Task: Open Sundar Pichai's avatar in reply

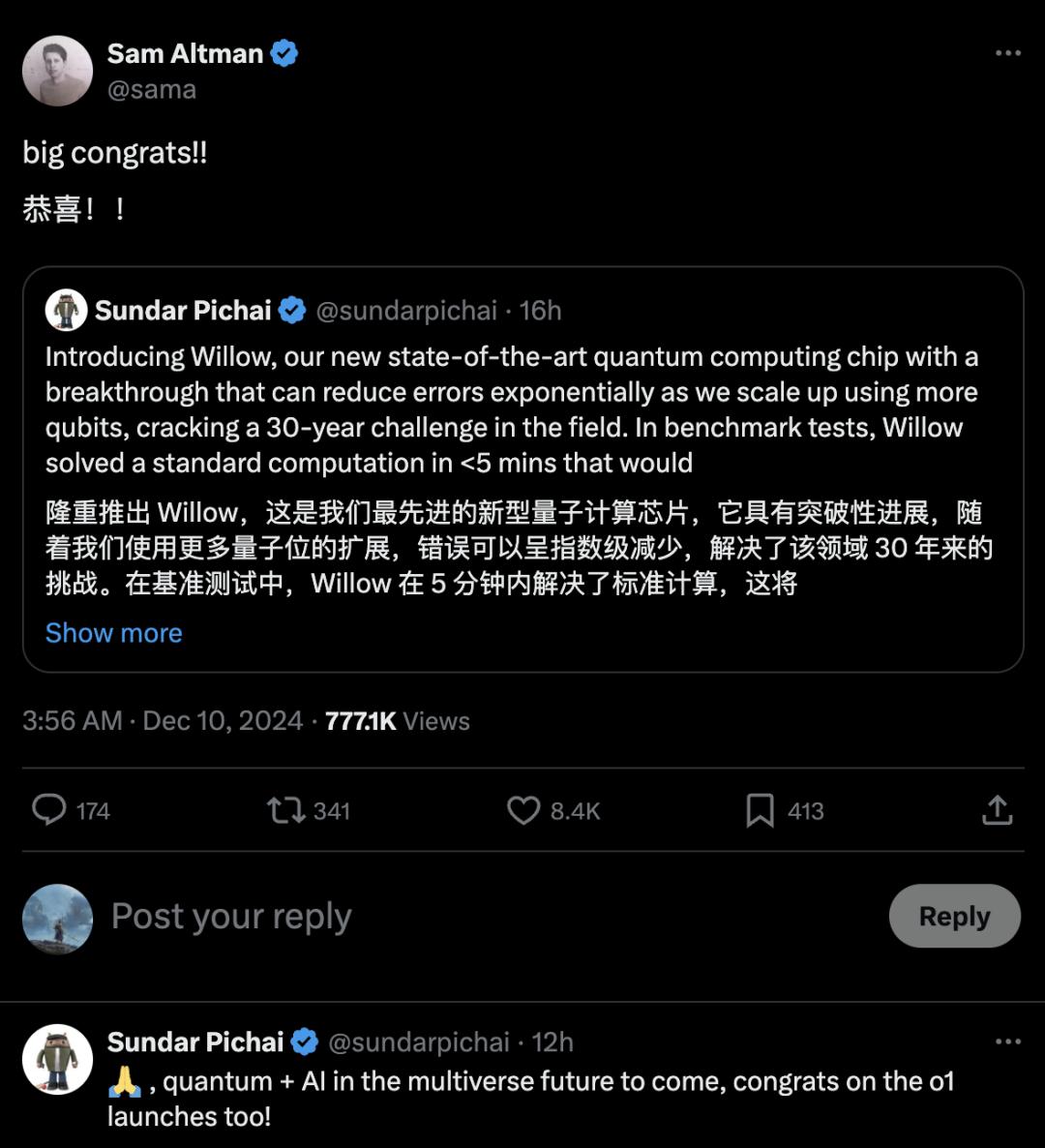Action: pyautogui.click(x=58, y=1059)
